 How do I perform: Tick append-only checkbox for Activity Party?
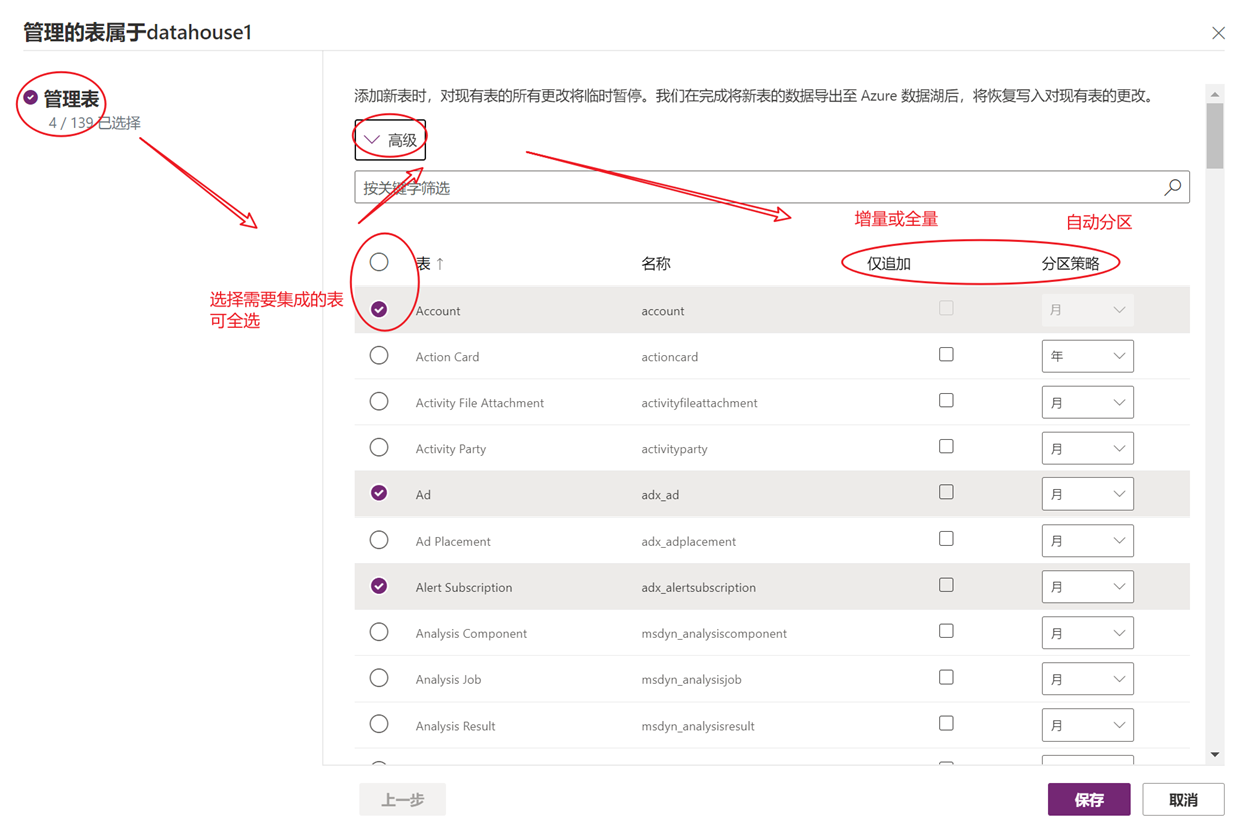(x=946, y=447)
